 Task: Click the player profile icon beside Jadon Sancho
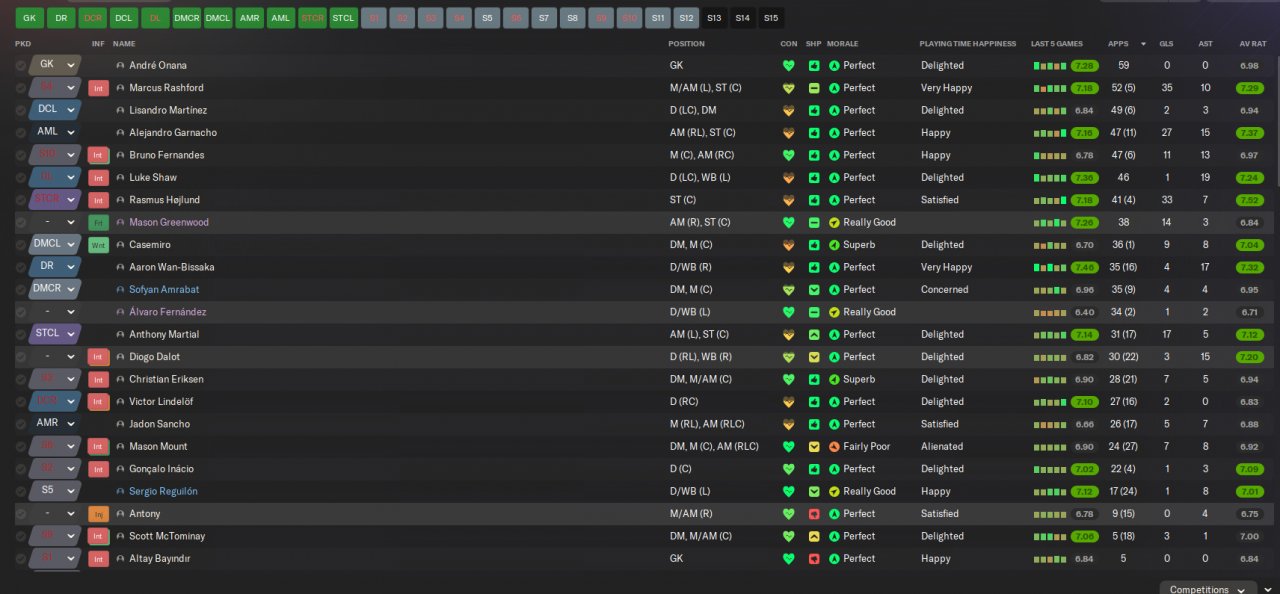(x=121, y=424)
